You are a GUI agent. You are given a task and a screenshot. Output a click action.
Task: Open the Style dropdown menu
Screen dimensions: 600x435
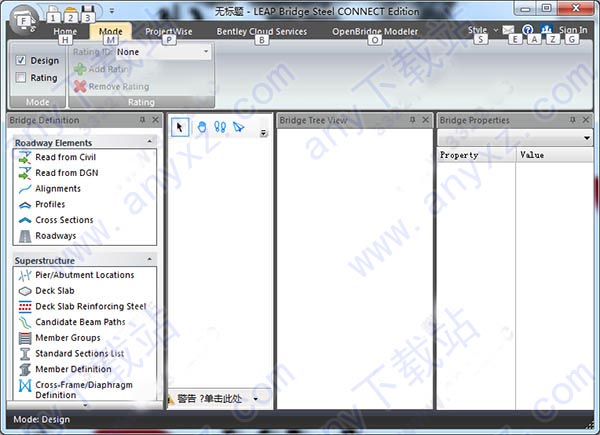tap(481, 30)
